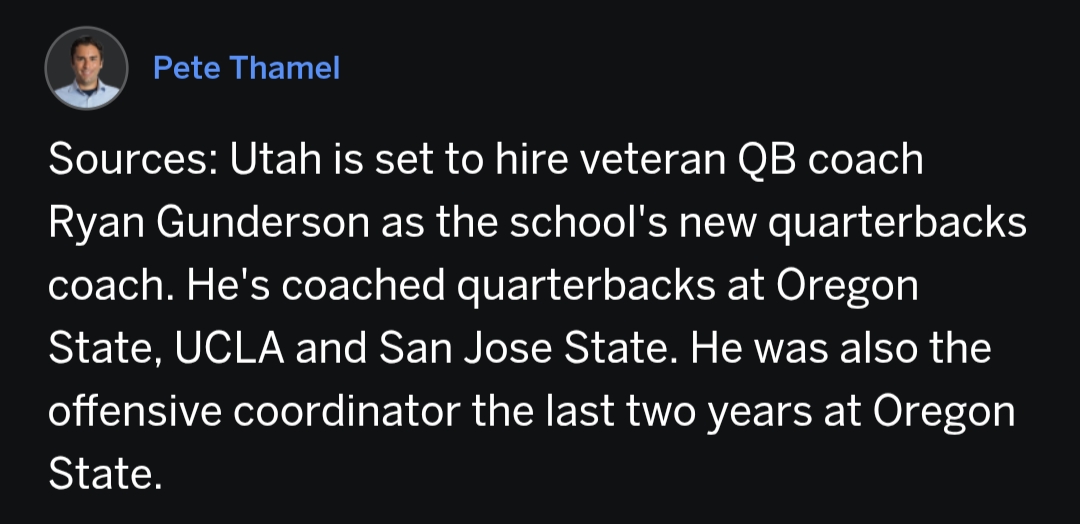Click the word "coach." starting third line

tap(108, 286)
